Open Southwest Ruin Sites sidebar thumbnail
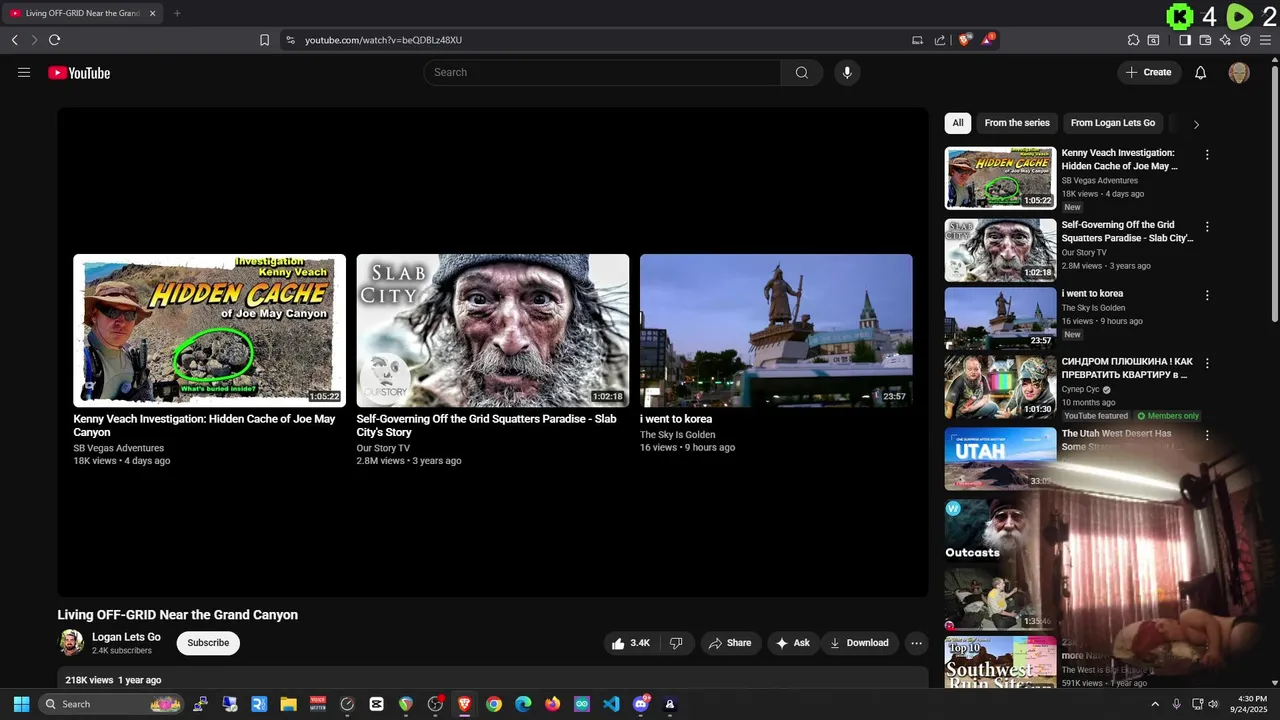Viewport: 1280px width, 720px height. tap(1000, 663)
